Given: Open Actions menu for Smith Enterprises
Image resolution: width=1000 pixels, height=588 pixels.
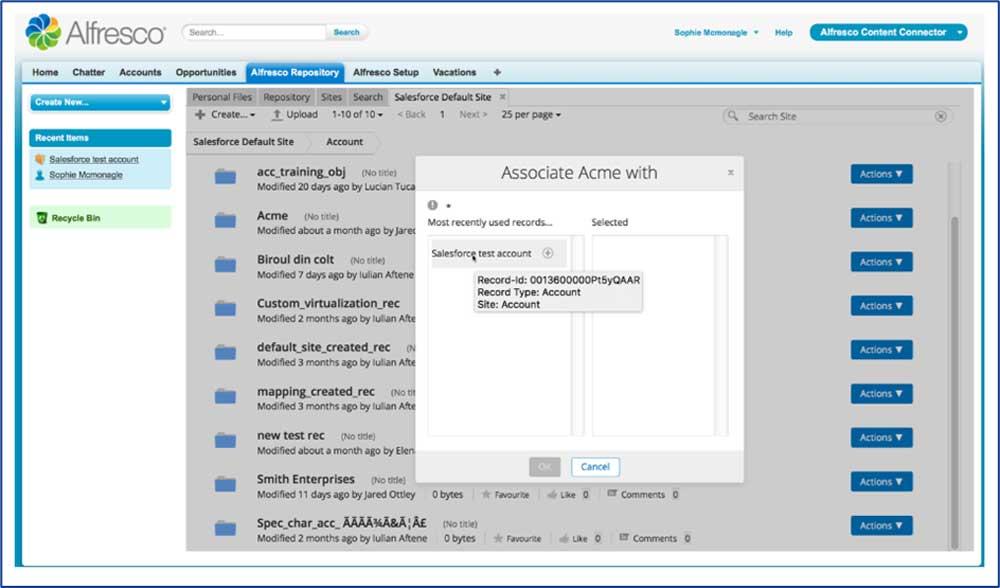Looking at the screenshot, I should tap(881, 482).
